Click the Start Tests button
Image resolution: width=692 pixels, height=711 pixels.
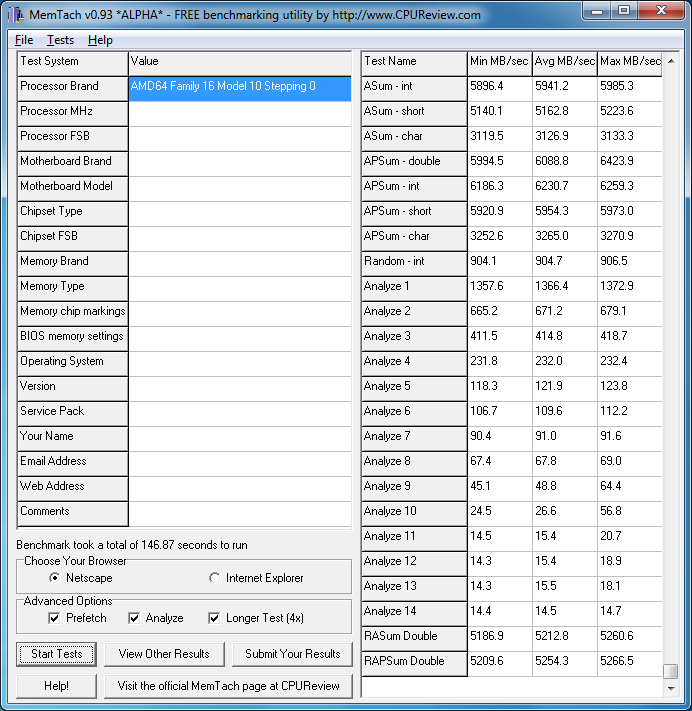tap(57, 654)
